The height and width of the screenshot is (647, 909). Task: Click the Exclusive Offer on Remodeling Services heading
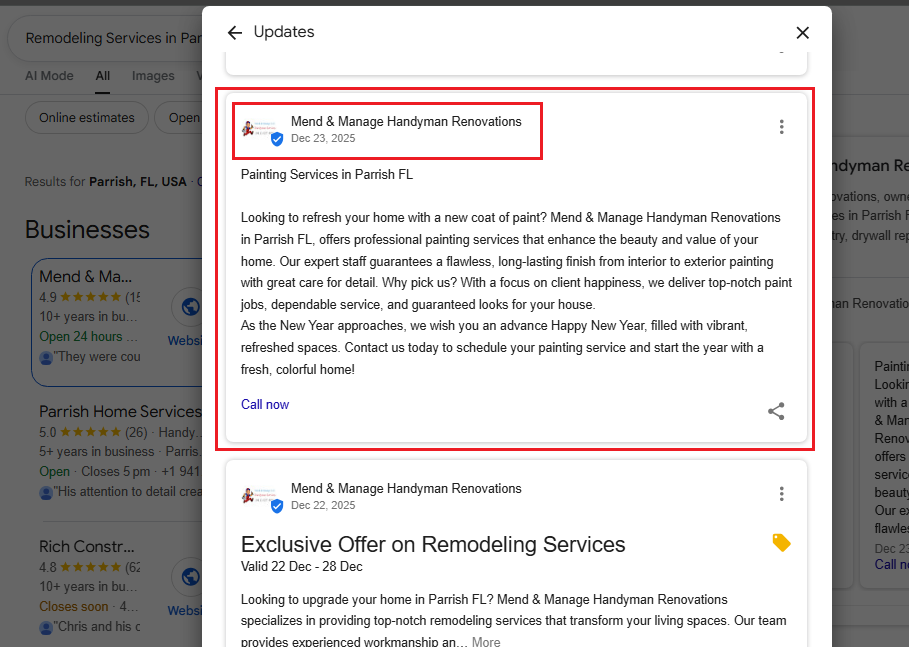click(433, 545)
